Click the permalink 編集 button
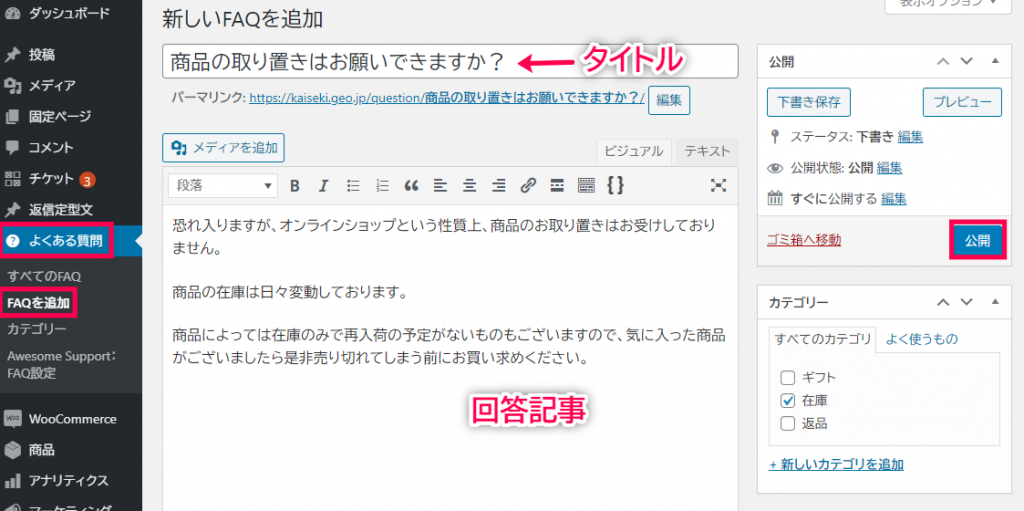Image resolution: width=1024 pixels, height=511 pixels. 669,100
